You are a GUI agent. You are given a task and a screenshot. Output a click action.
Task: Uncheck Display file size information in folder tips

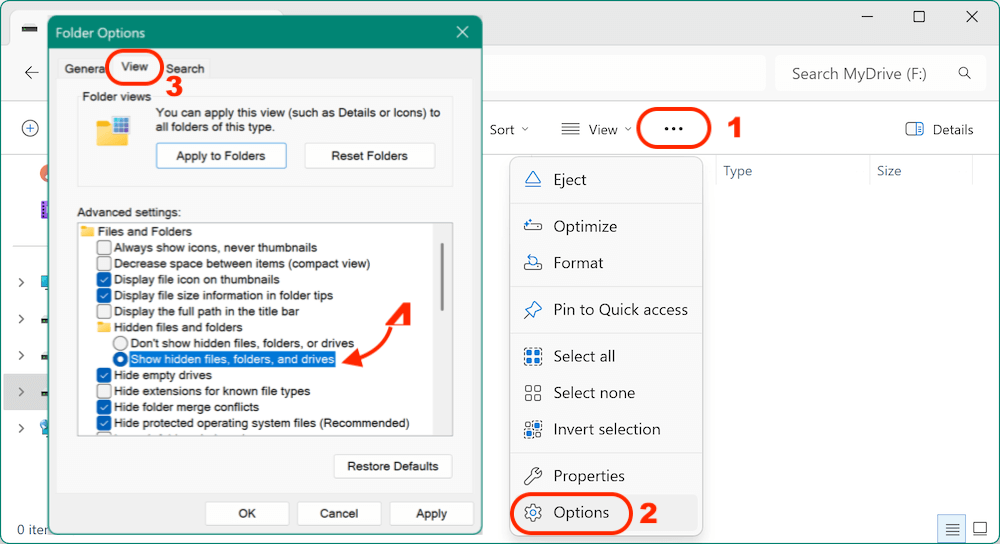pyautogui.click(x=104, y=295)
